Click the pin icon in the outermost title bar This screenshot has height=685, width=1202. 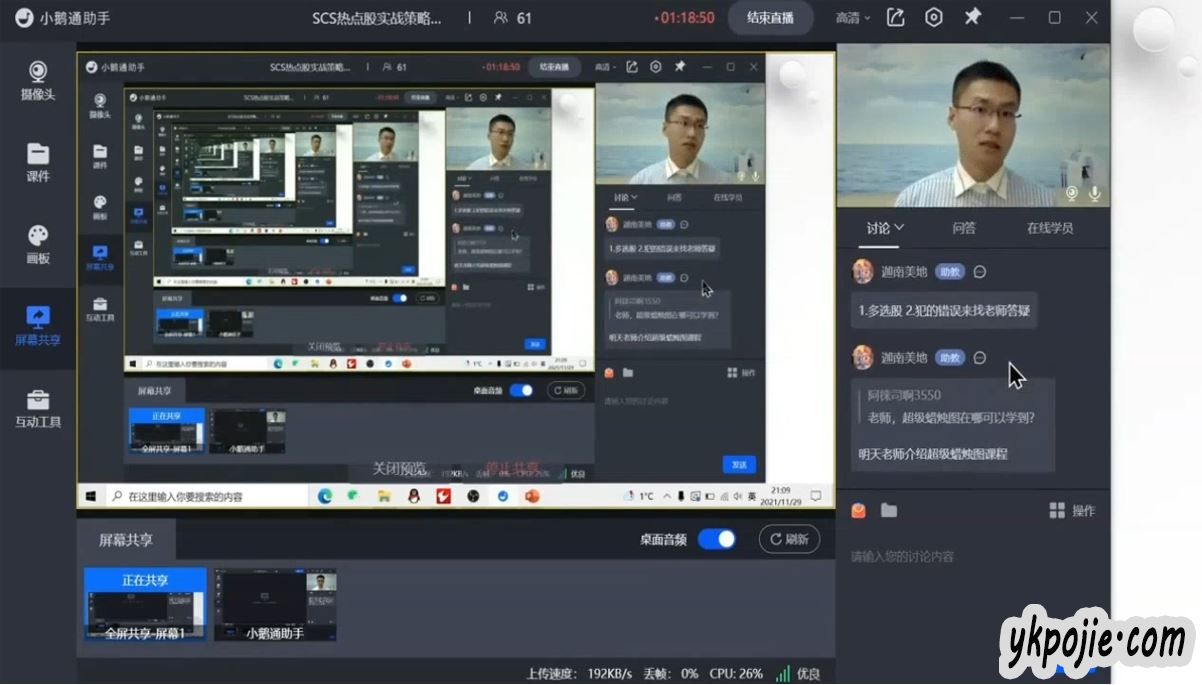point(972,18)
